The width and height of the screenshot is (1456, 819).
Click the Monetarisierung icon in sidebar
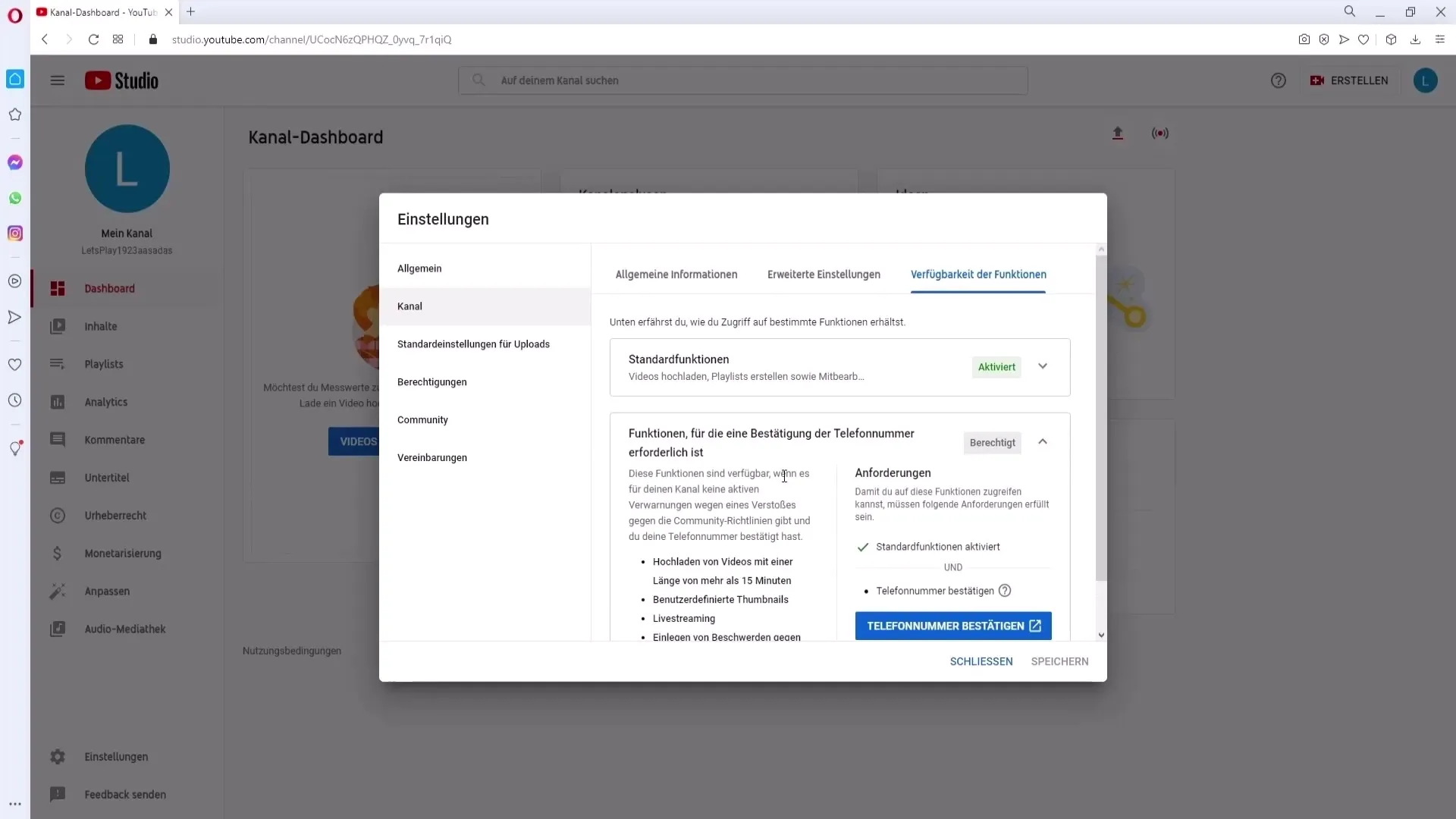[x=57, y=553]
